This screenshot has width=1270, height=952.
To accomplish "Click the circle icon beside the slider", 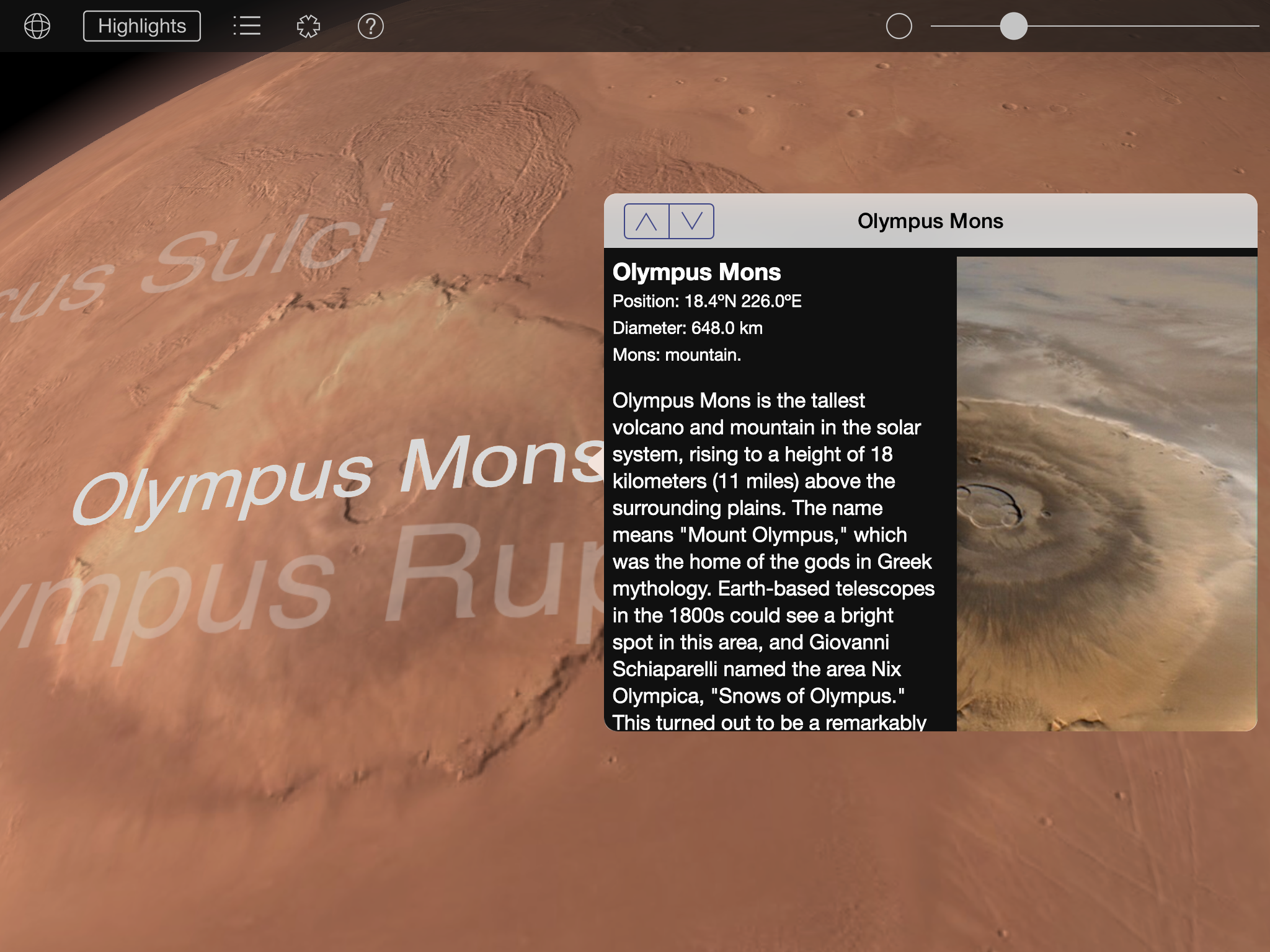I will coord(899,26).
